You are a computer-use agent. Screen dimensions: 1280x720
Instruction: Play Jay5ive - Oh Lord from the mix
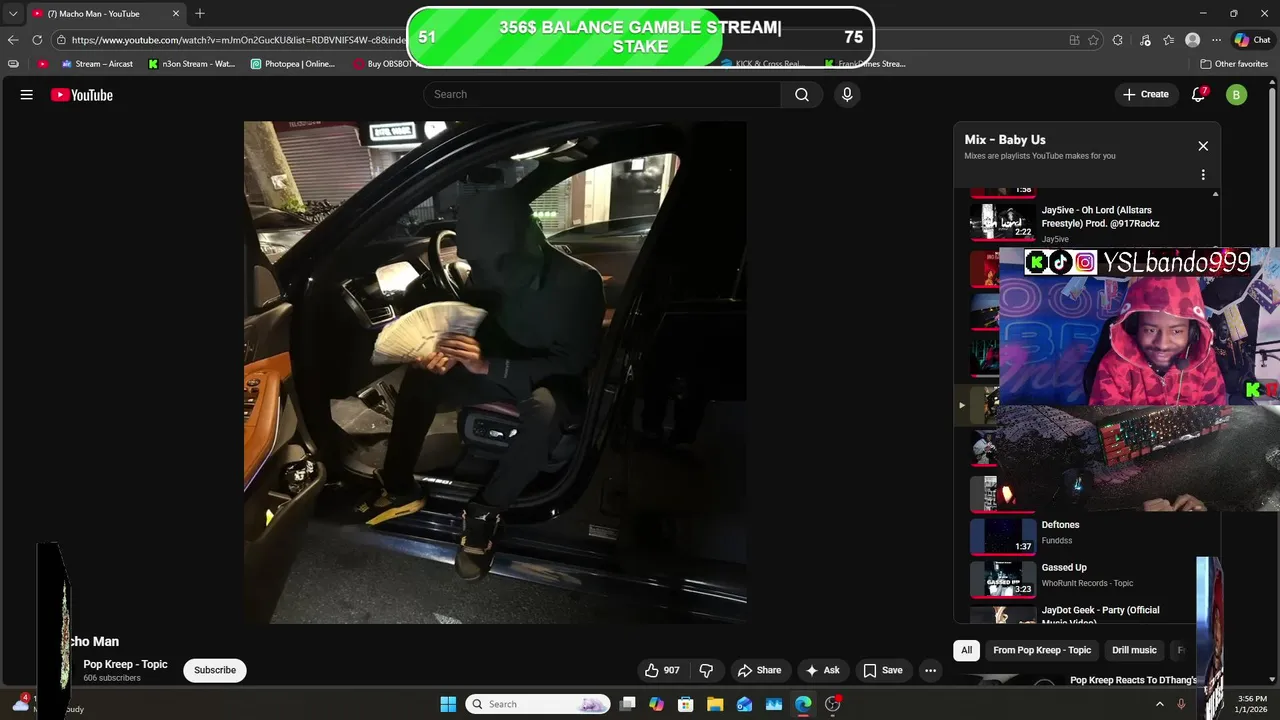coord(1100,217)
